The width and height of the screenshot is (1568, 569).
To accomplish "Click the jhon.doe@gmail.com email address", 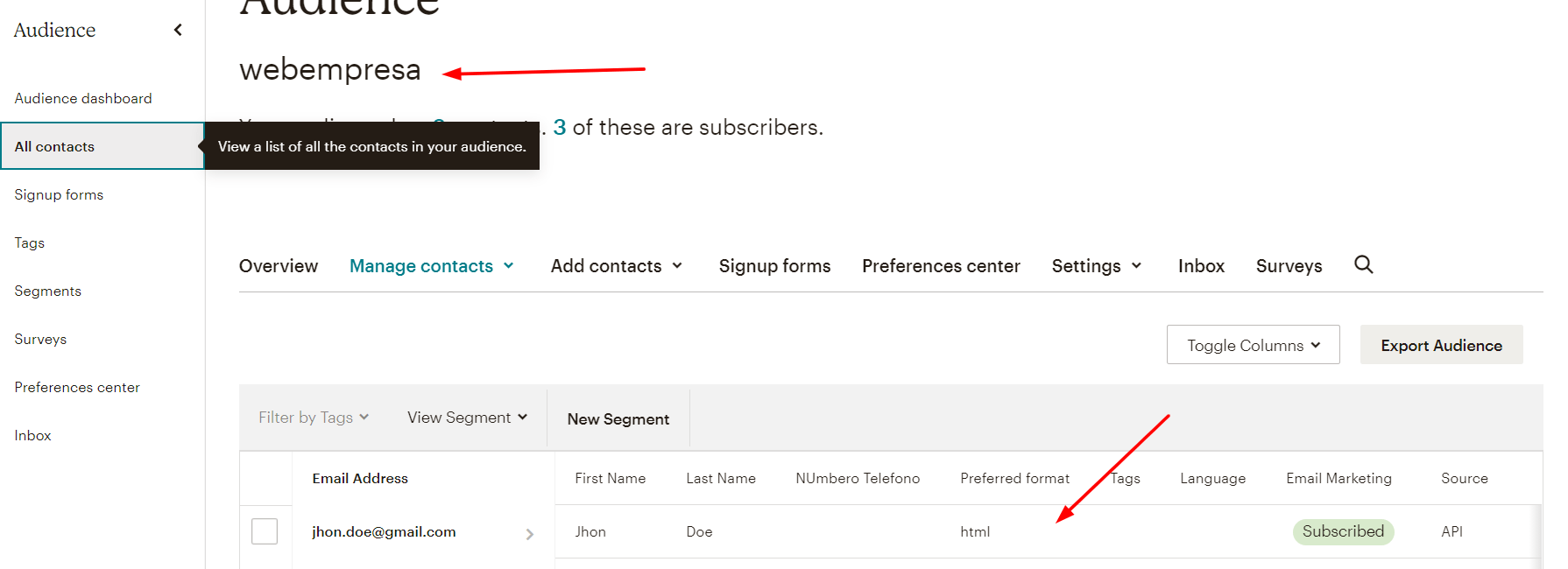I will tap(384, 531).
